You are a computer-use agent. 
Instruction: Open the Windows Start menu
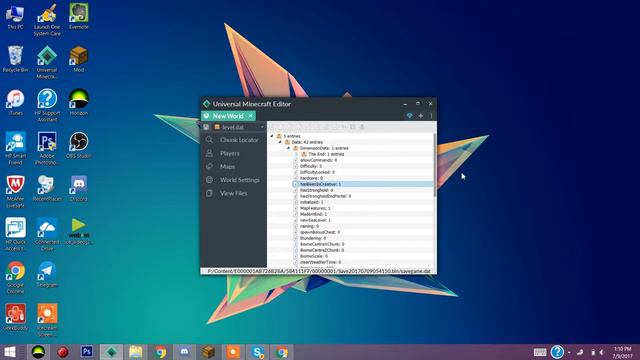click(10, 352)
